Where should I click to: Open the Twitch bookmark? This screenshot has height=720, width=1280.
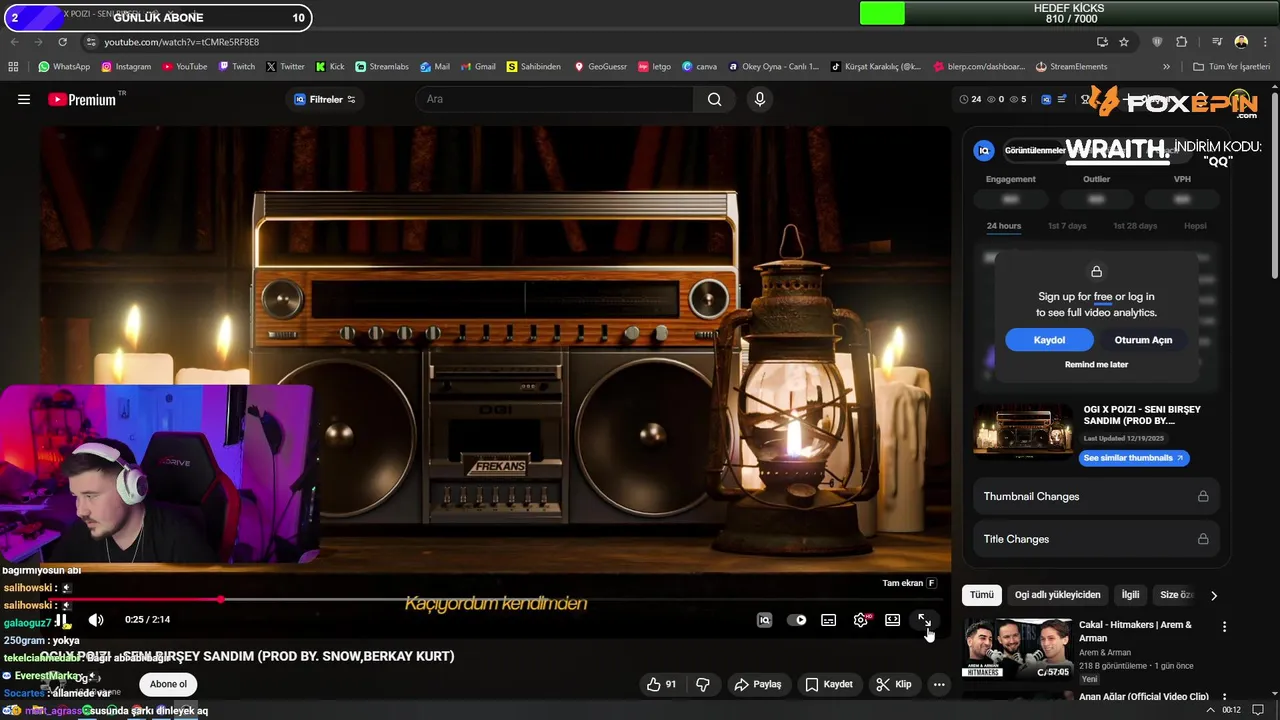coord(237,67)
